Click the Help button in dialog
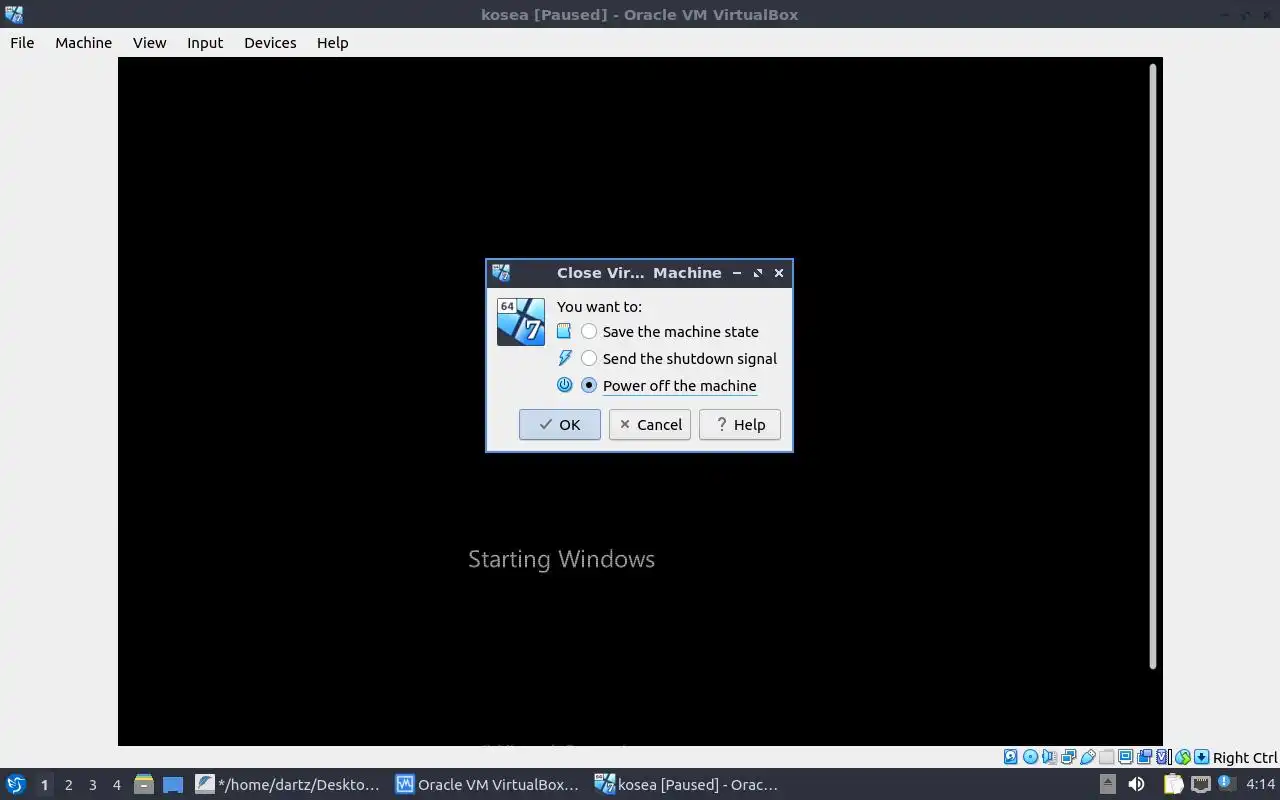Image resolution: width=1280 pixels, height=800 pixels. click(x=740, y=424)
